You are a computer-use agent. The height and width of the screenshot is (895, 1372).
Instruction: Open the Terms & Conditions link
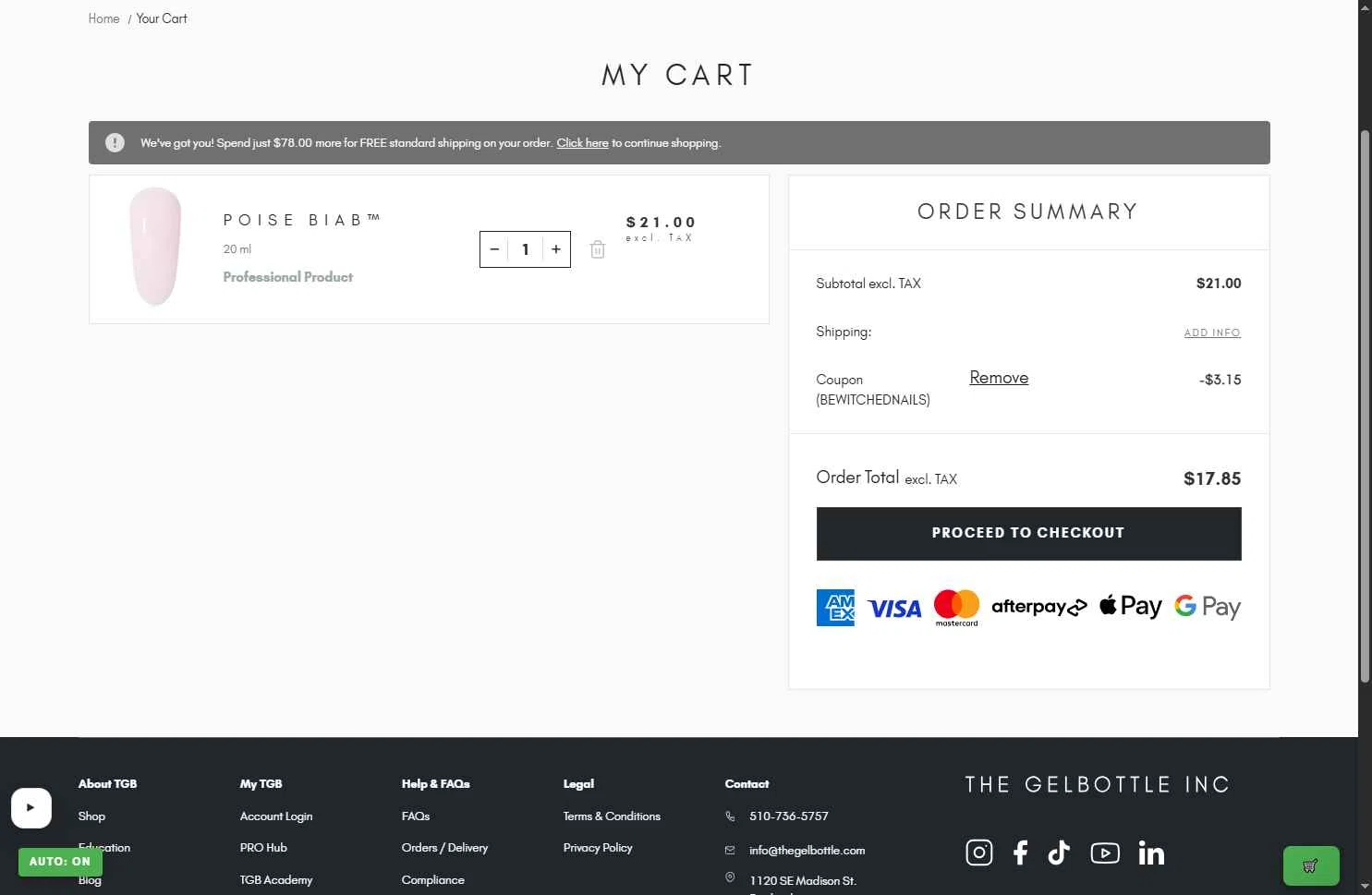point(612,816)
